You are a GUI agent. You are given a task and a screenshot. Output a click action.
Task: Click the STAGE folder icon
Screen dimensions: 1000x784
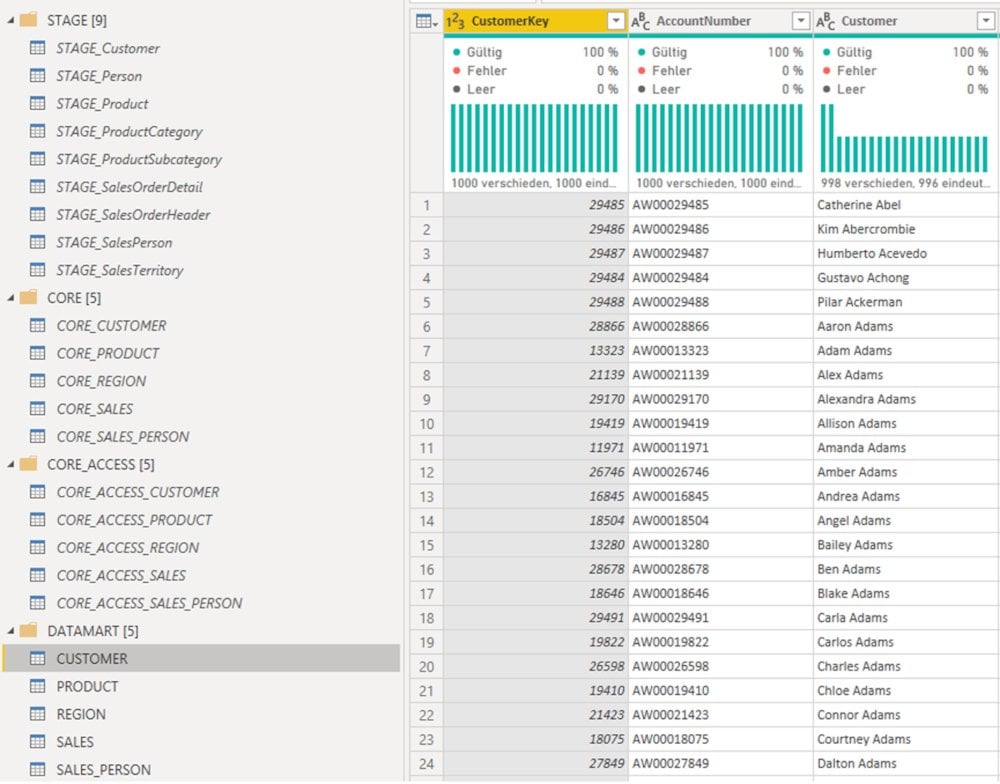(28, 20)
